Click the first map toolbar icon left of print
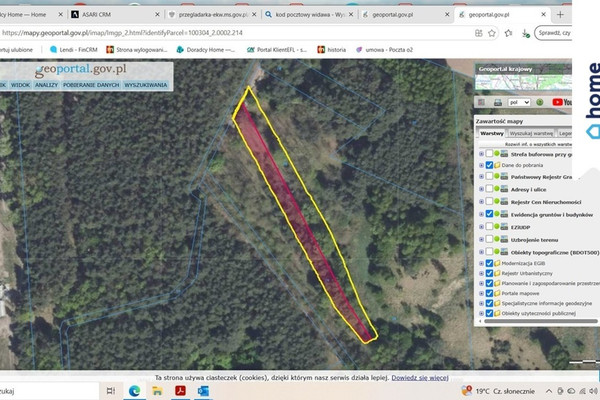 481,102
